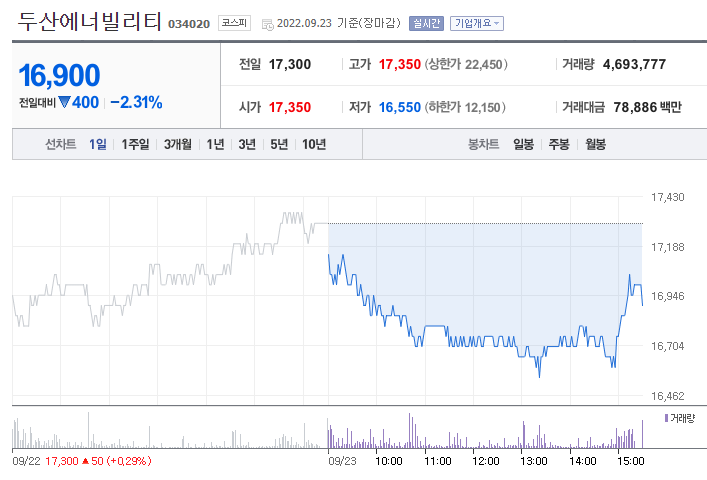Click the down-arrow change icon beside 400
Viewport: 707px width, 480px height.
pos(64,102)
